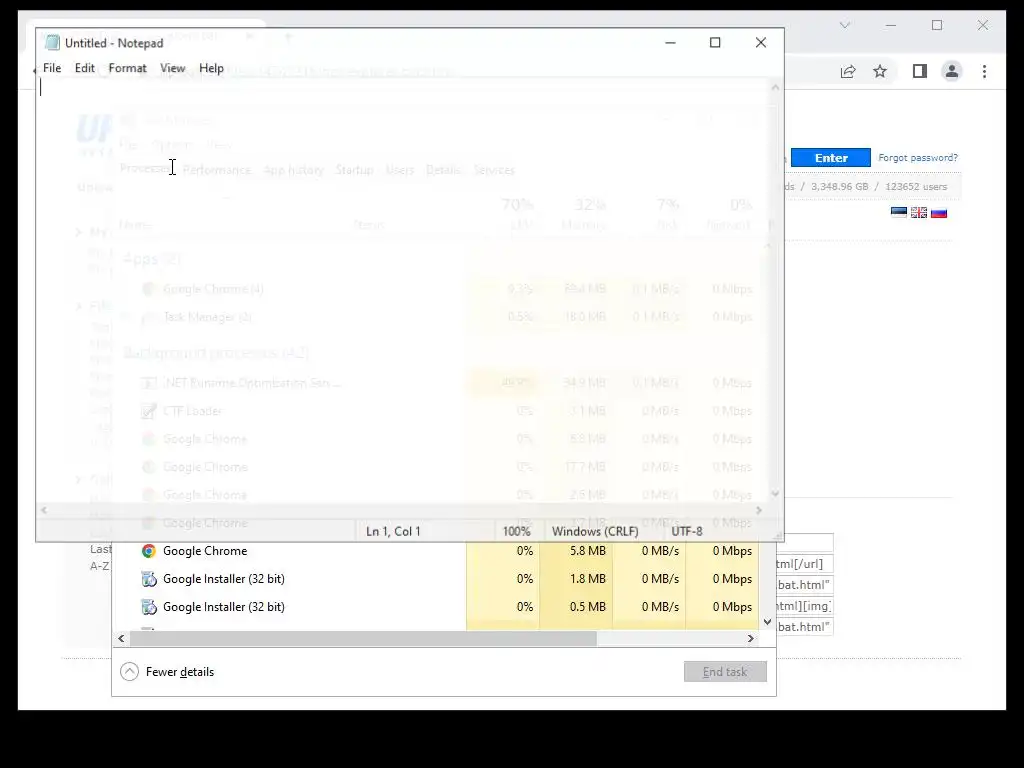Minimize the Notepad window
Image resolution: width=1024 pixels, height=768 pixels.
[670, 42]
